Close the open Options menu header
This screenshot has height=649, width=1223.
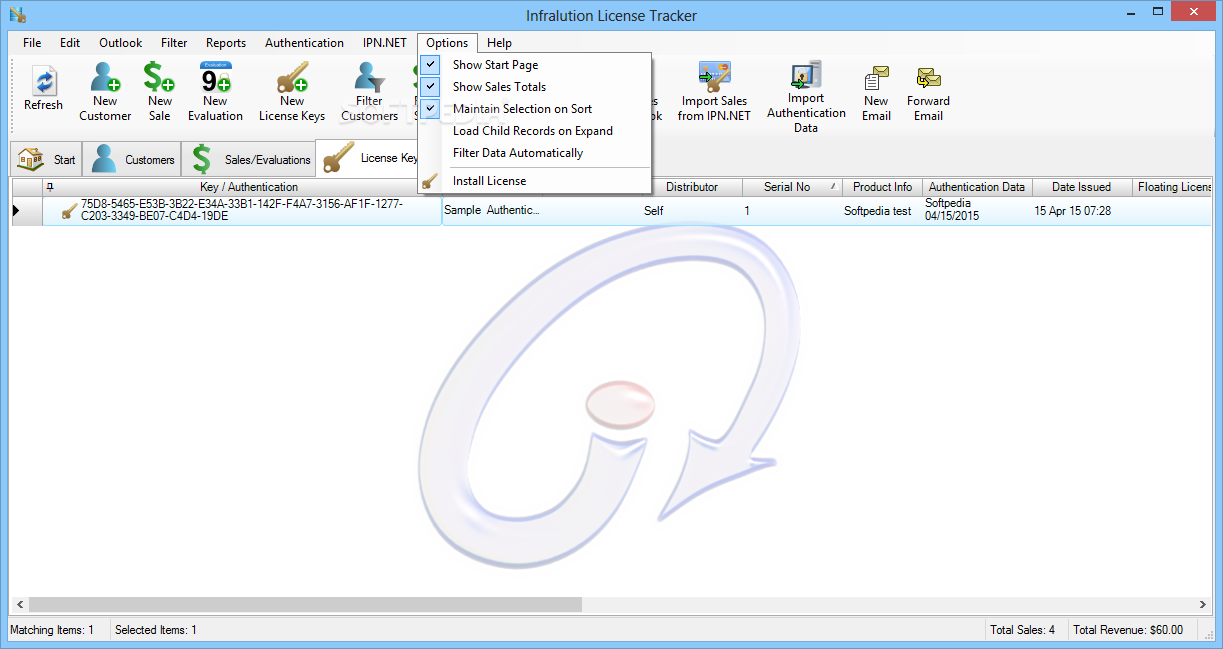point(447,43)
